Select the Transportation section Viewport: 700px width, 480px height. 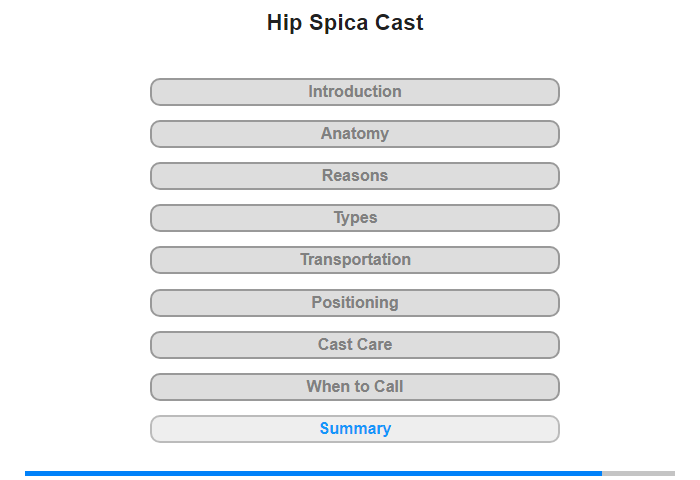coord(354,260)
